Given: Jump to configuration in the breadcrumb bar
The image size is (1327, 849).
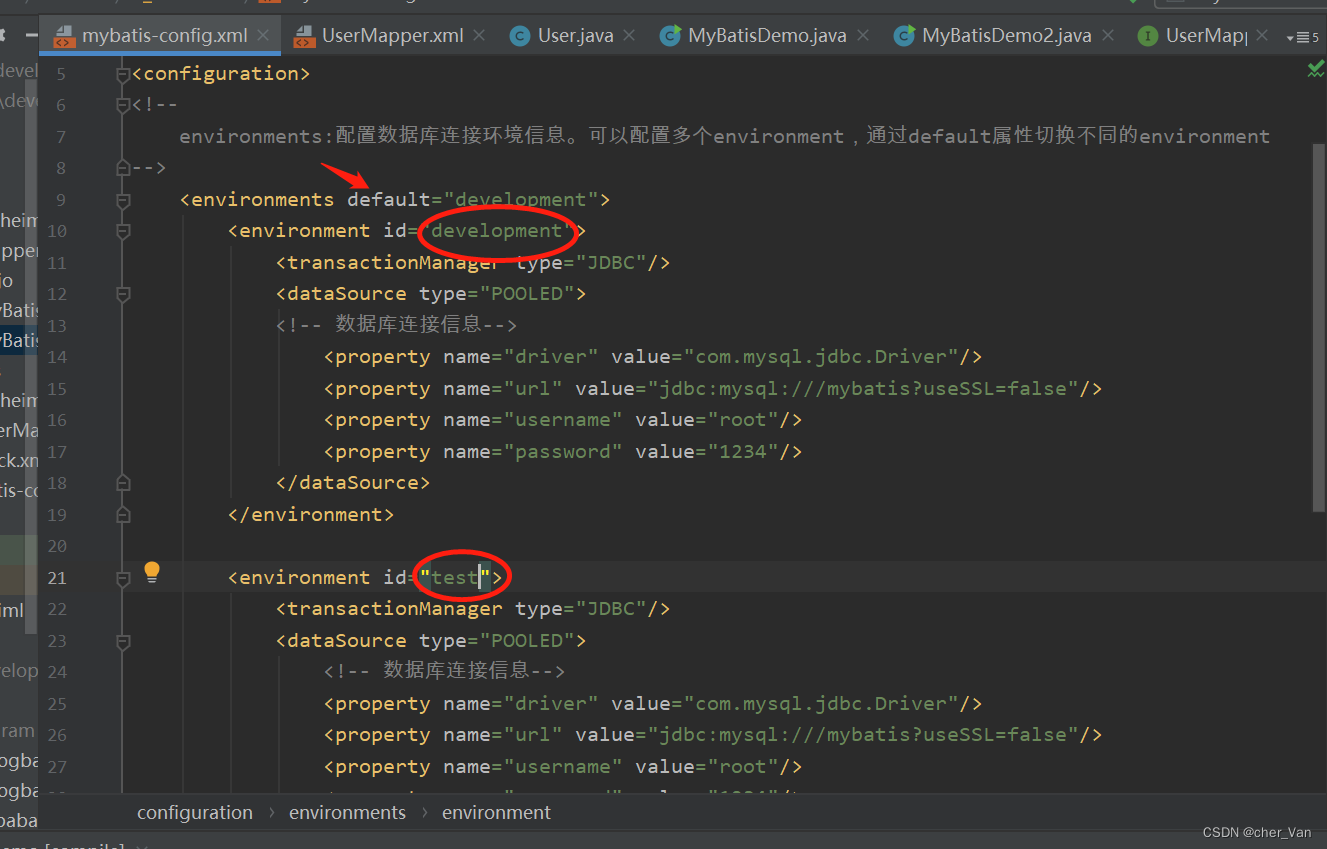Looking at the screenshot, I should tap(195, 813).
